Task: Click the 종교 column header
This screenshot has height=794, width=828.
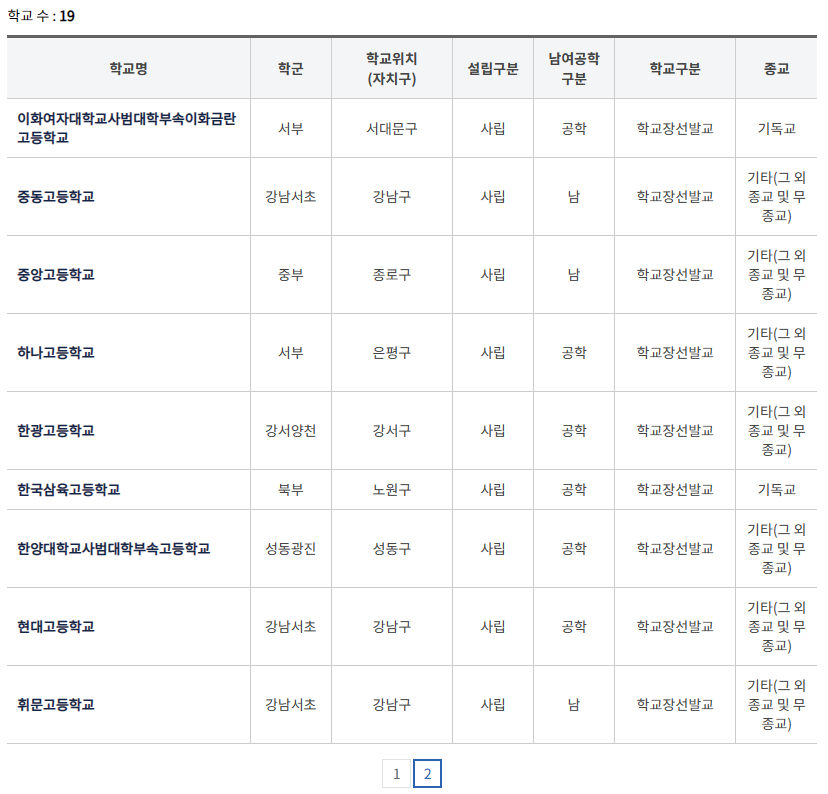Action: tap(776, 68)
